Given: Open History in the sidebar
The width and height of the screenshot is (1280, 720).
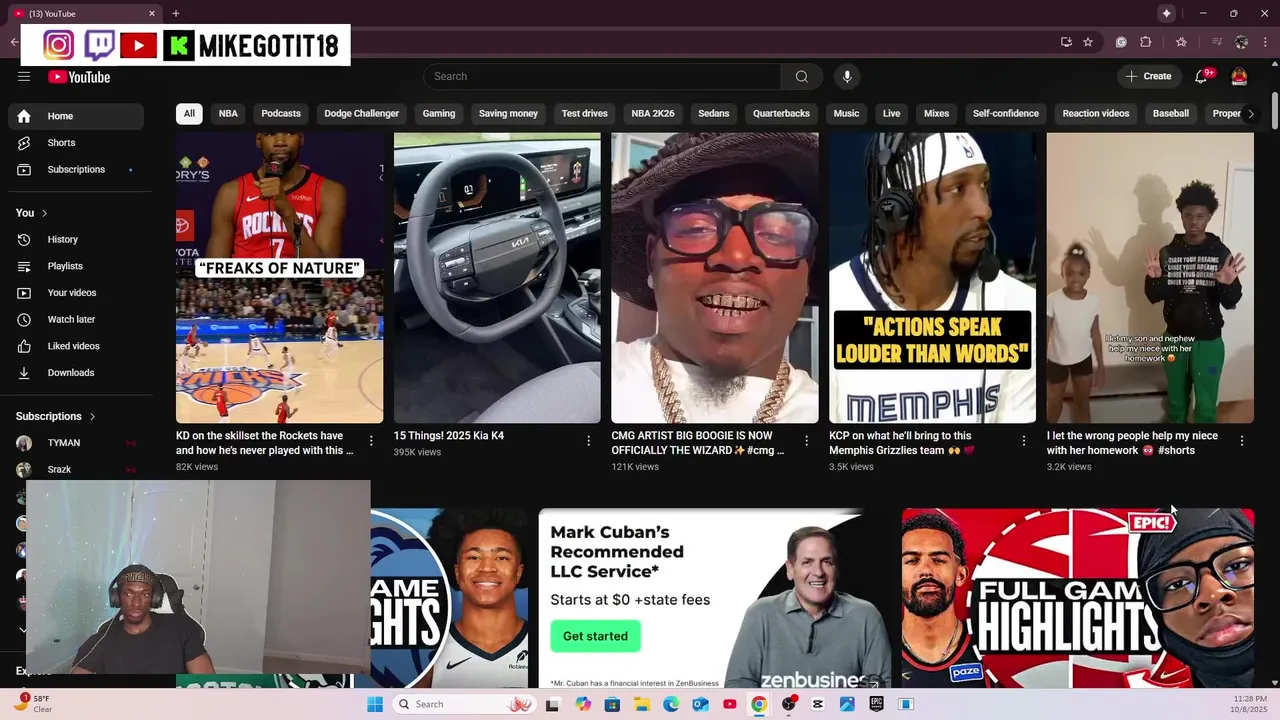Looking at the screenshot, I should click(76, 239).
